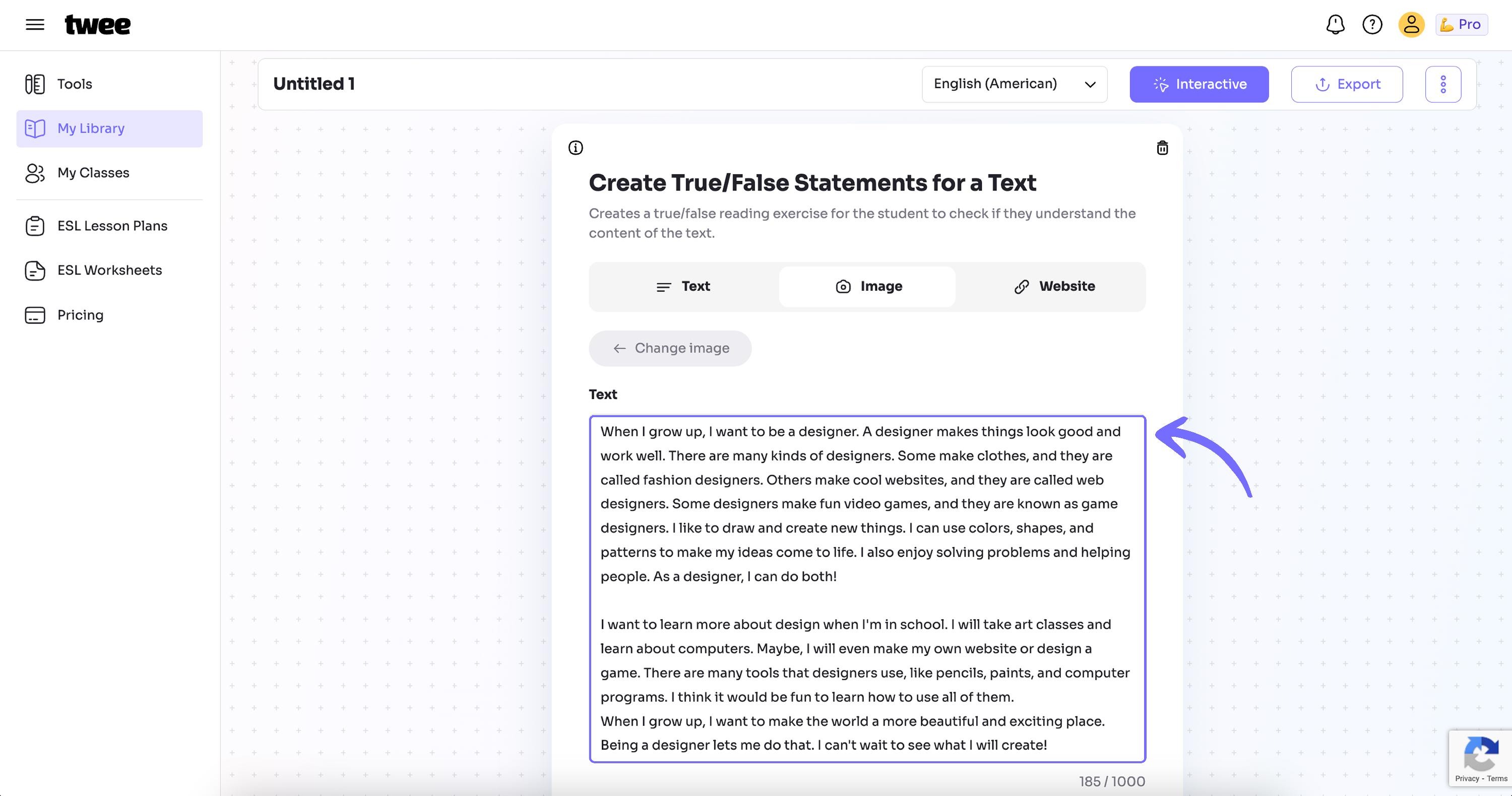Open ESL Worksheets
1512x796 pixels.
tap(109, 271)
